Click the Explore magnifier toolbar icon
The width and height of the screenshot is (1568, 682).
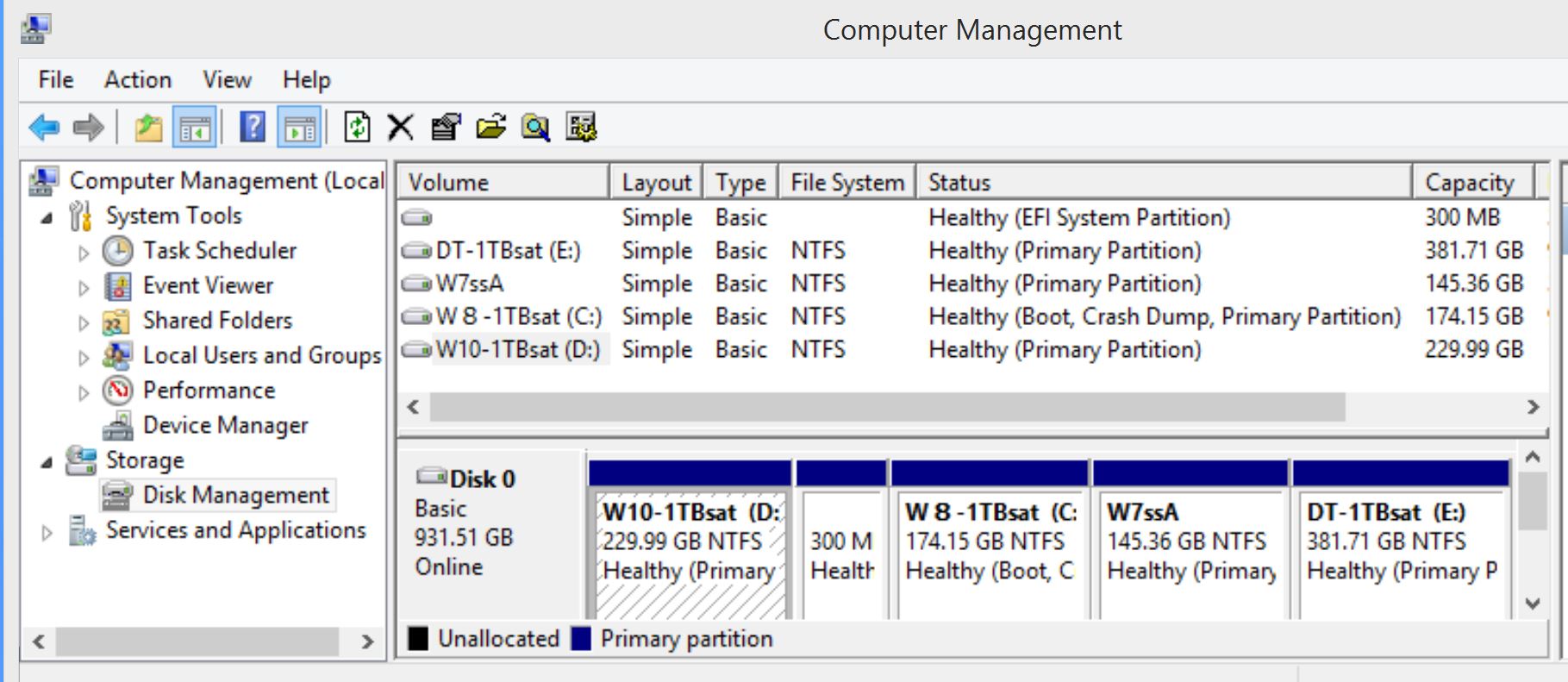(x=535, y=128)
